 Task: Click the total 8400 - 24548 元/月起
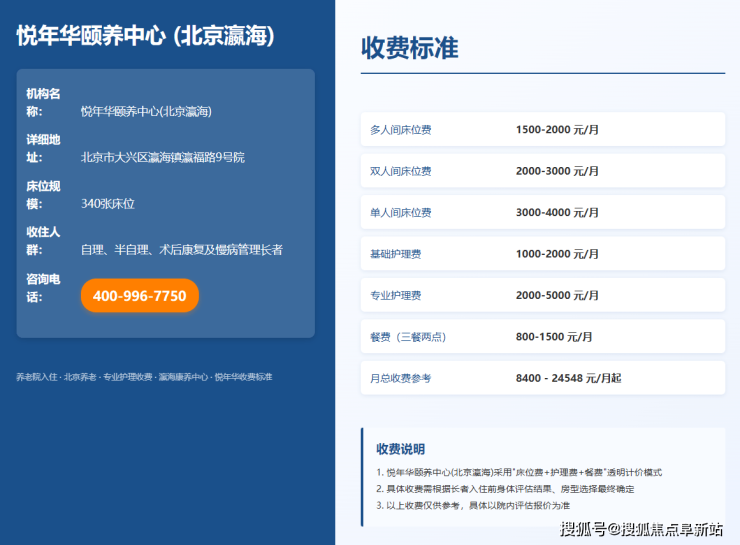tap(568, 378)
